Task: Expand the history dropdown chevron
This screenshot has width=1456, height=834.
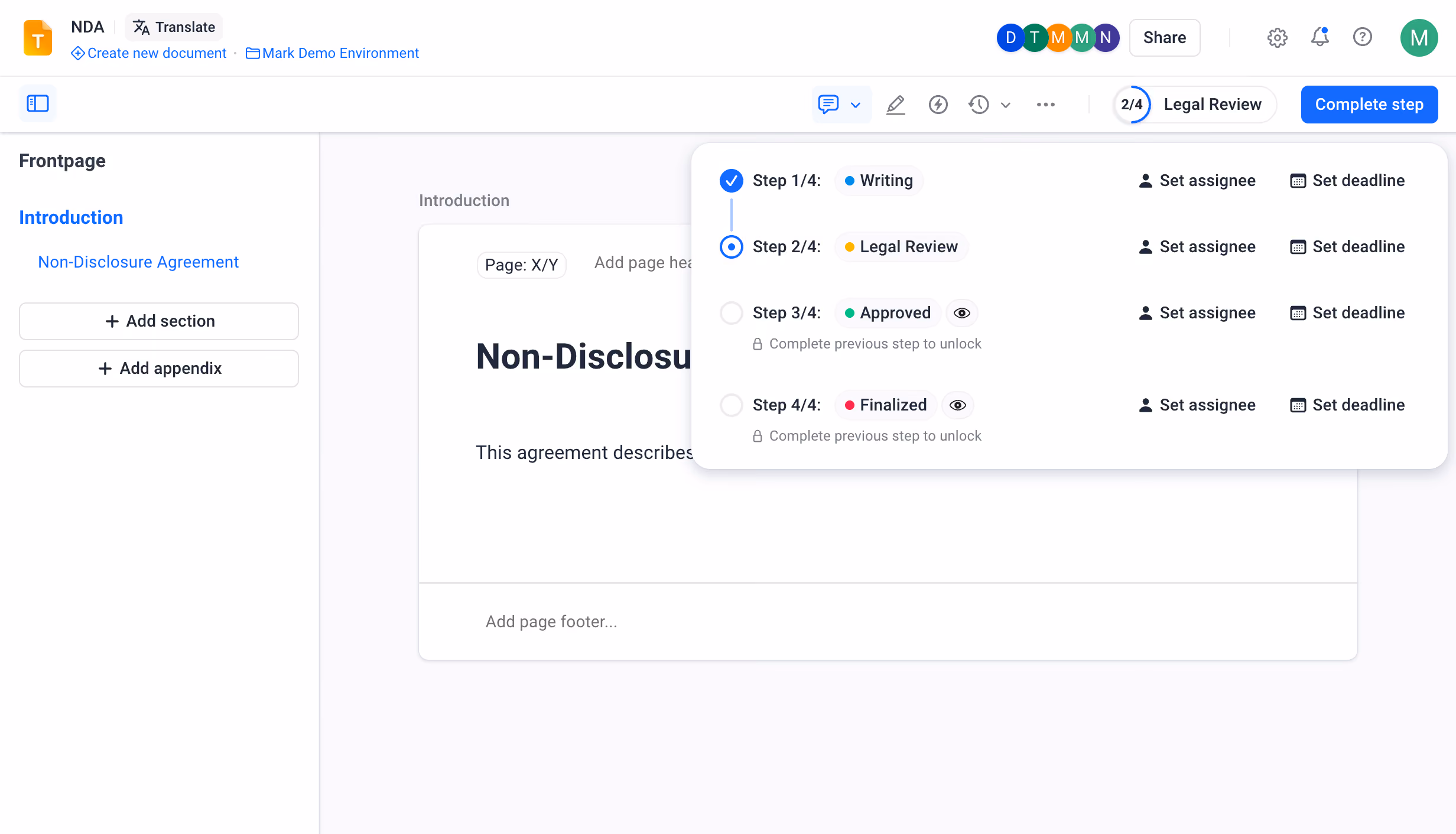Action: [x=1006, y=105]
